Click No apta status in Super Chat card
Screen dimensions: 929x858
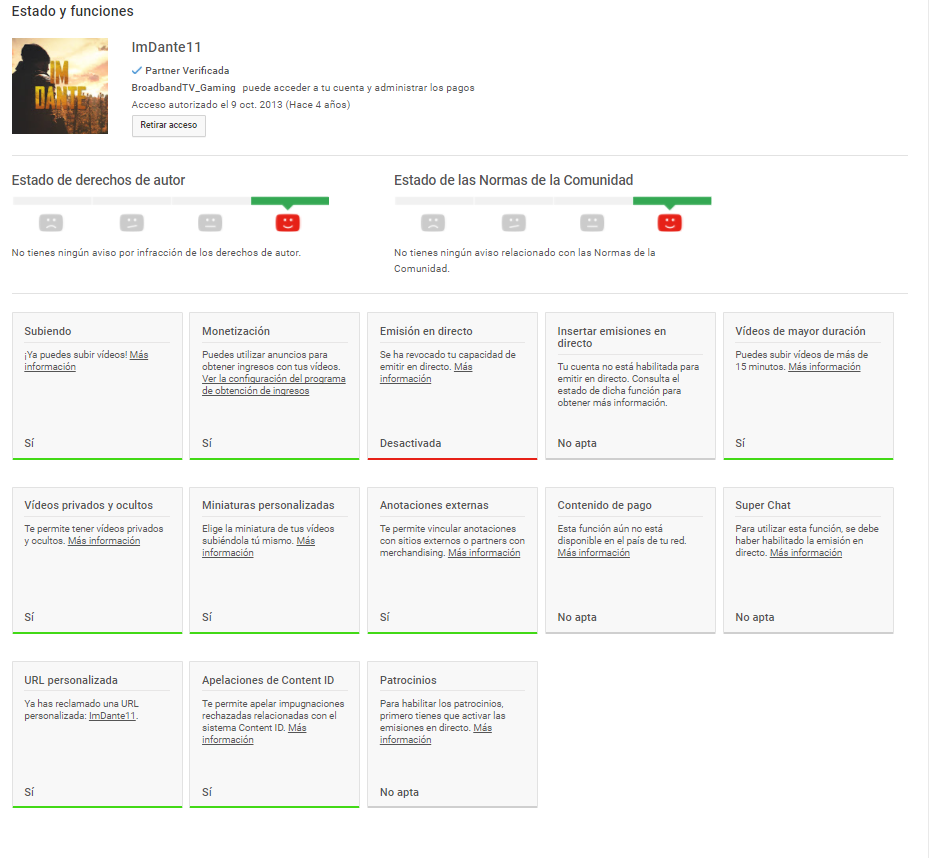tap(755, 617)
